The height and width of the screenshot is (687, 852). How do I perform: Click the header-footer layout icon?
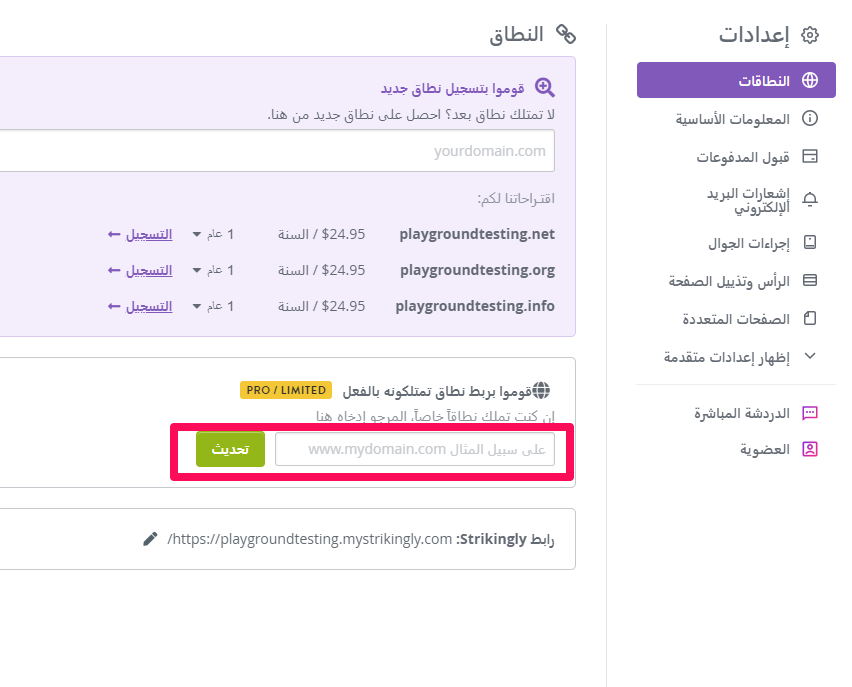click(x=810, y=280)
